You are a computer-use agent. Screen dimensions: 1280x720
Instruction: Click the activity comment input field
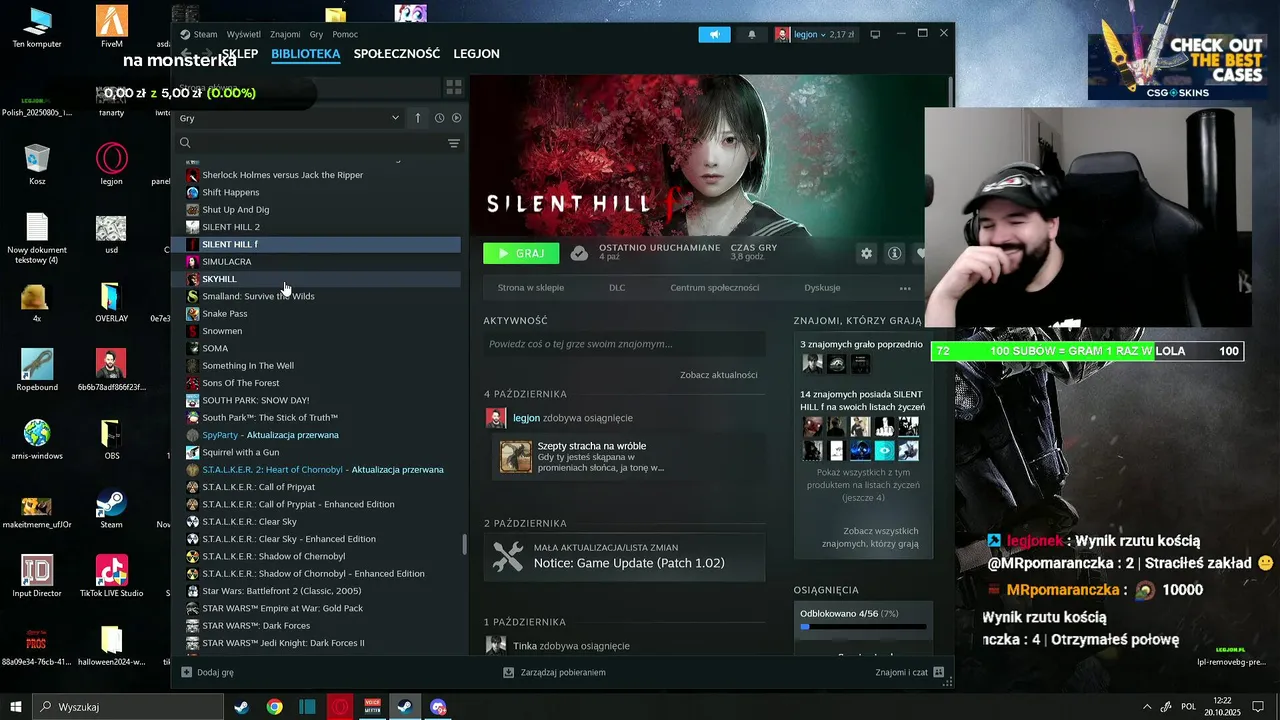click(x=624, y=344)
